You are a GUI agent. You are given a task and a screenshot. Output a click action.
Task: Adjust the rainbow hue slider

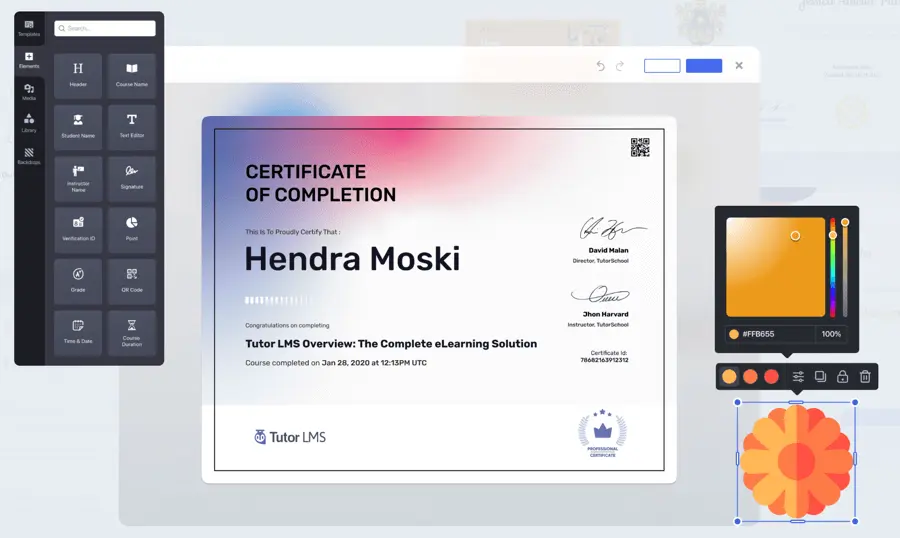tap(832, 267)
